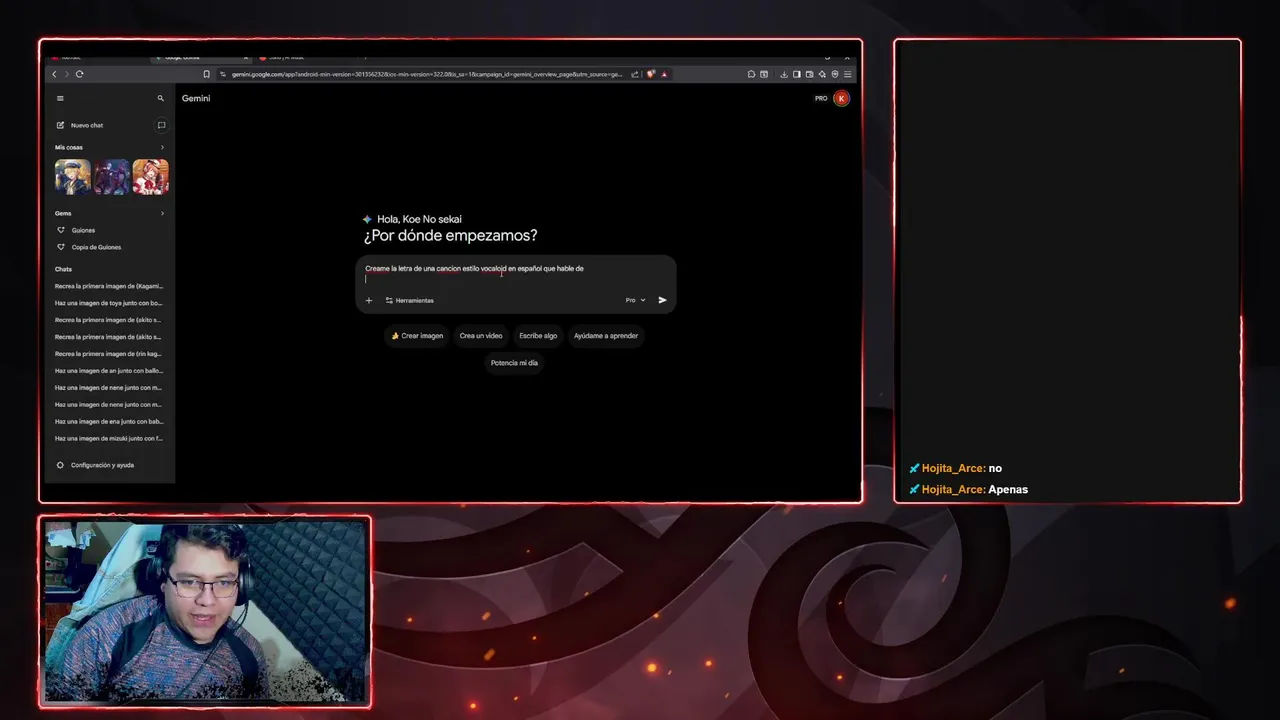This screenshot has height=720, width=1280.
Task: Expand the Pro model selector dropdown
Action: [x=636, y=300]
